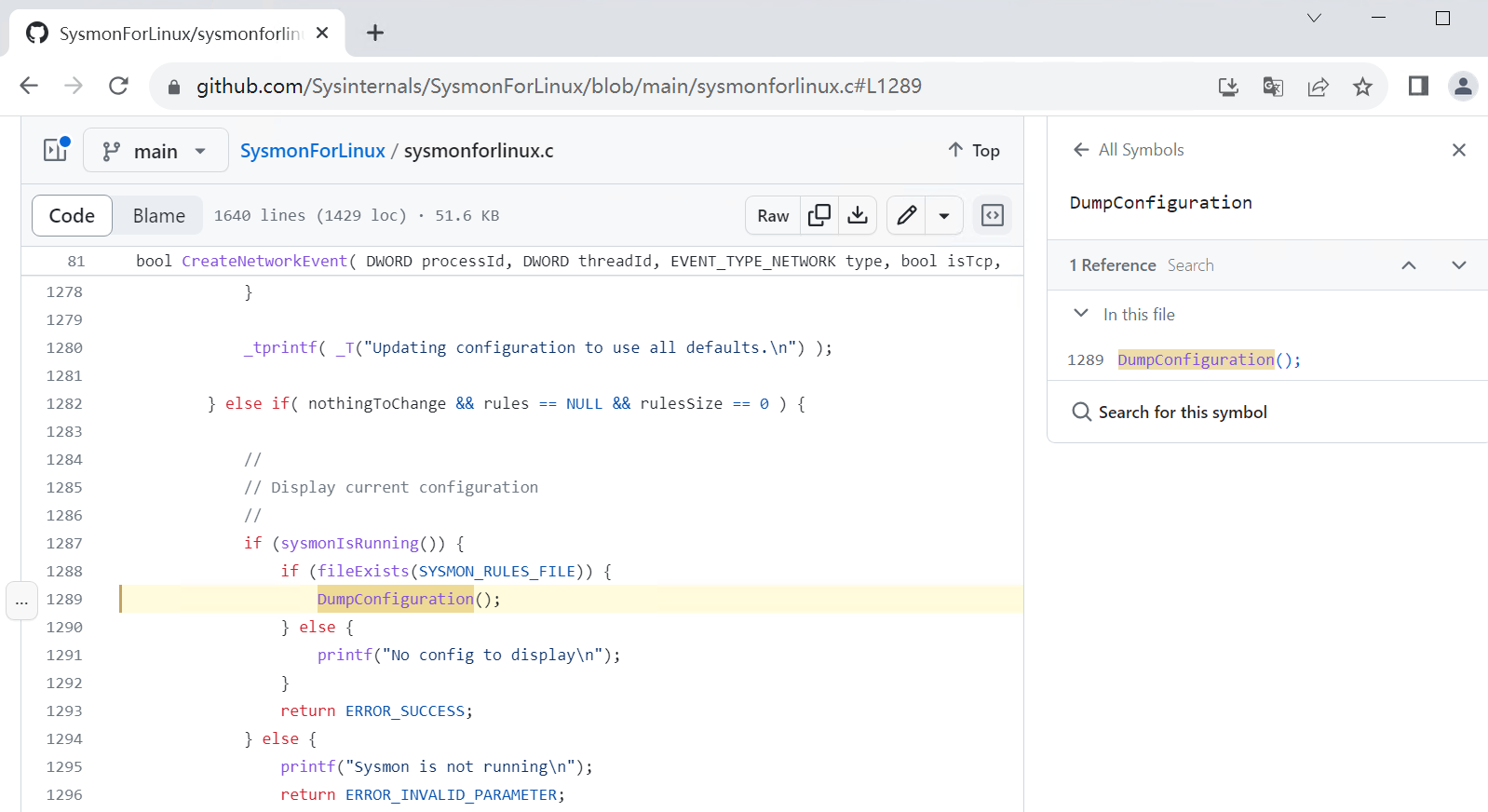Jump to Top of file
The image size is (1488, 812).
pyautogui.click(x=974, y=150)
